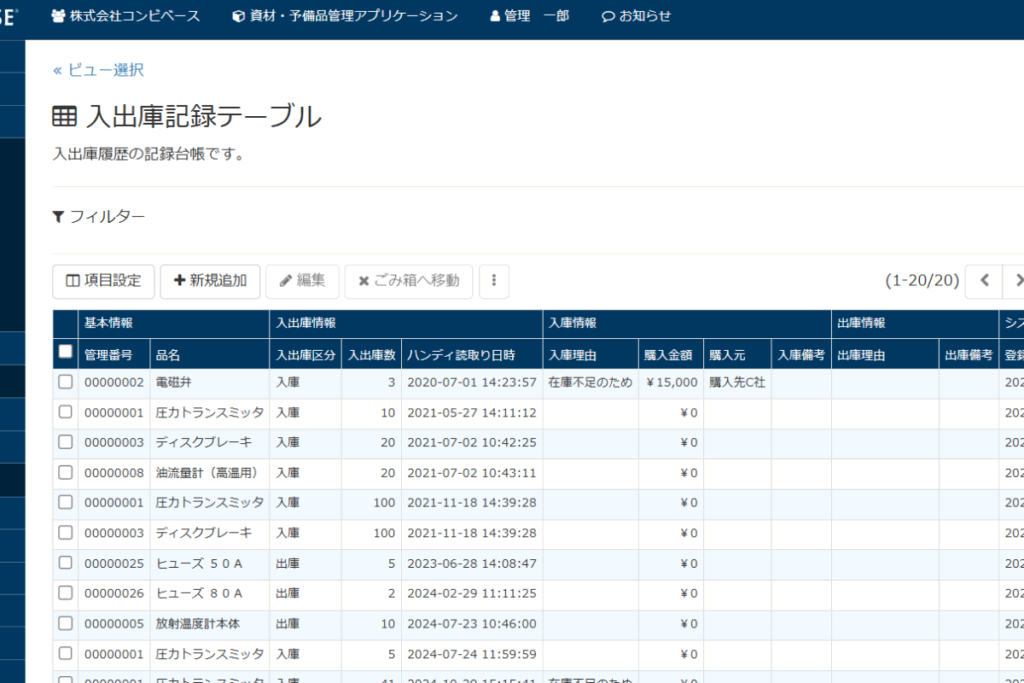Viewport: 1024px width, 683px height.
Task: Click the 購入金額 ¥15,000 cell
Action: (x=671, y=382)
